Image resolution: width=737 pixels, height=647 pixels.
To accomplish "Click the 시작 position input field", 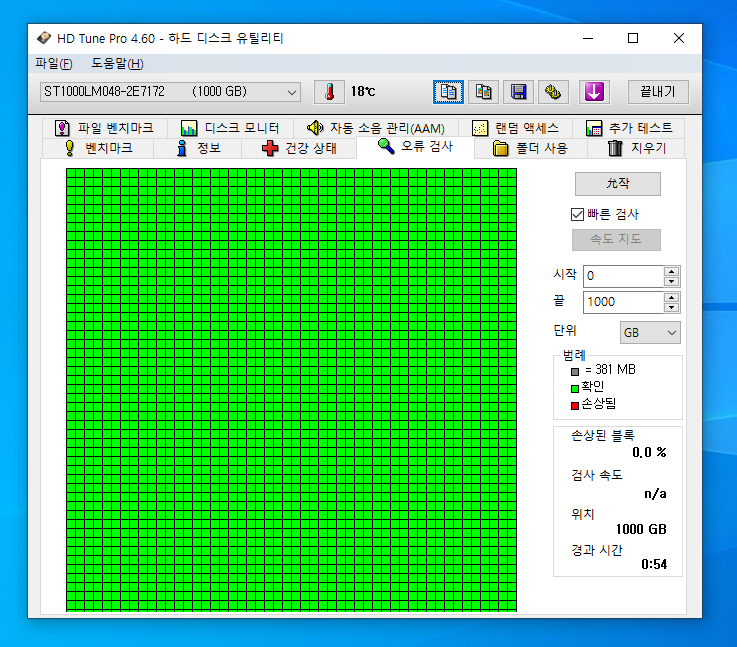I will tap(624, 276).
